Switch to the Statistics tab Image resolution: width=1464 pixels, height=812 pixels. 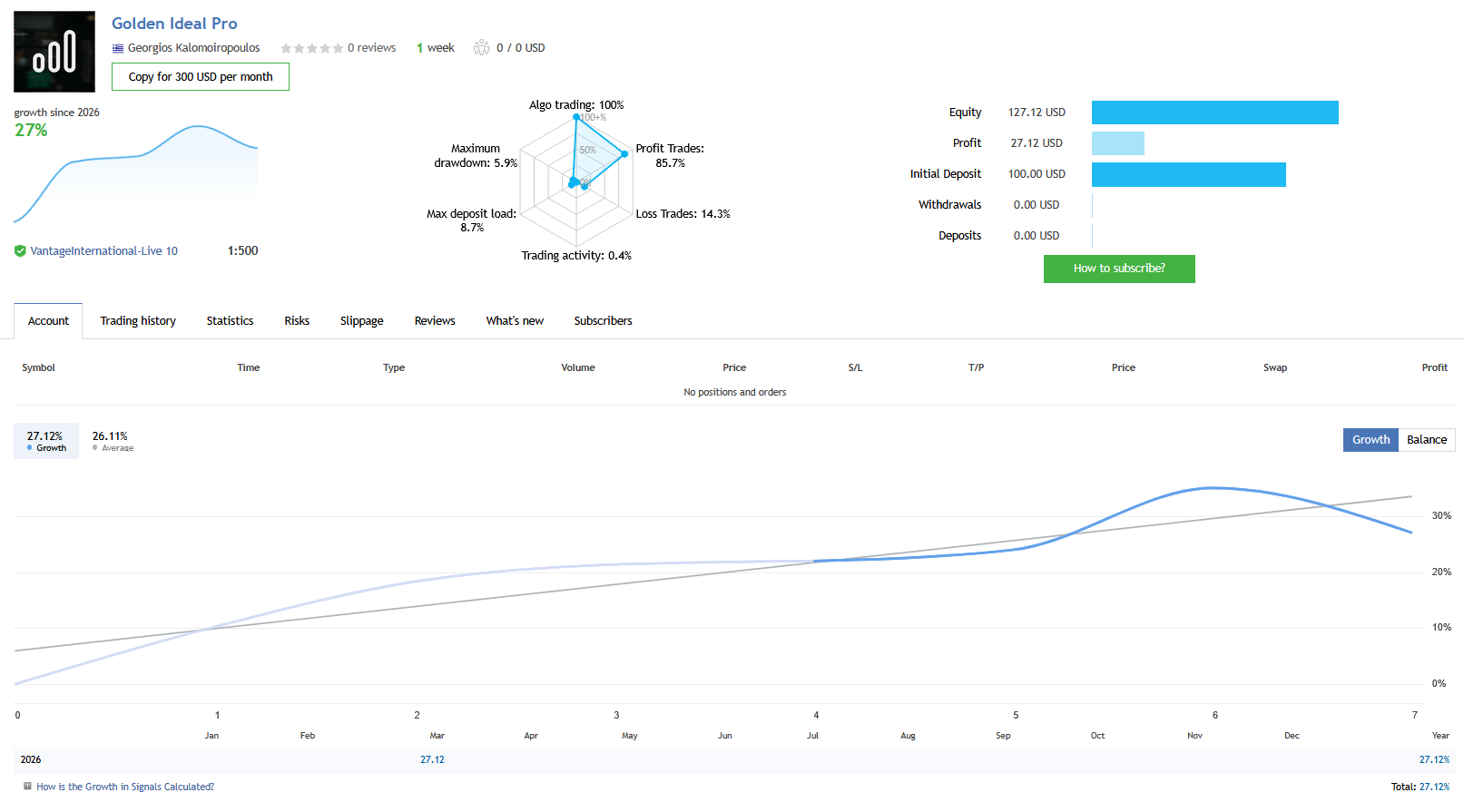[x=230, y=321]
